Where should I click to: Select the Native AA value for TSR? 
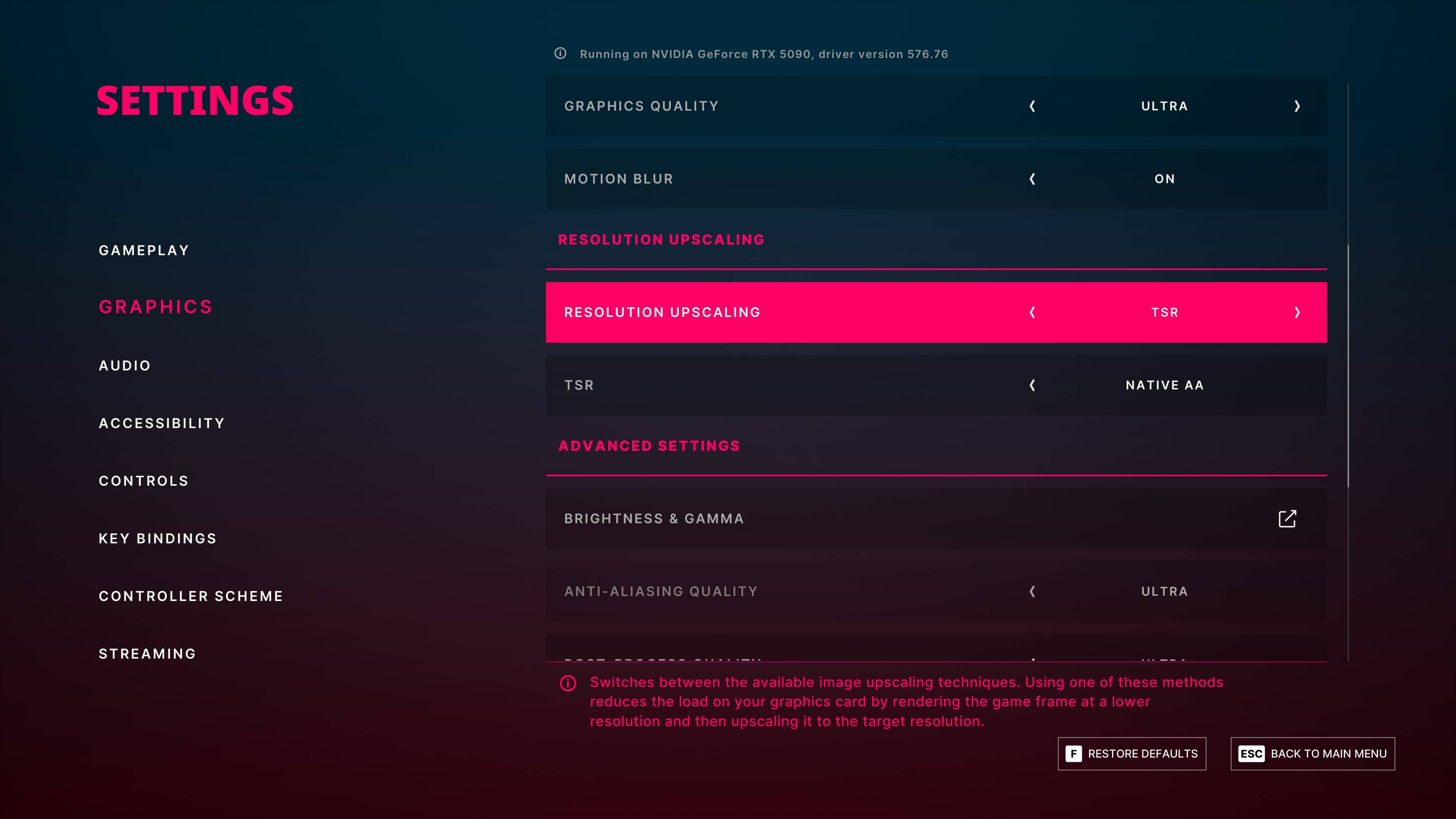tap(1164, 386)
